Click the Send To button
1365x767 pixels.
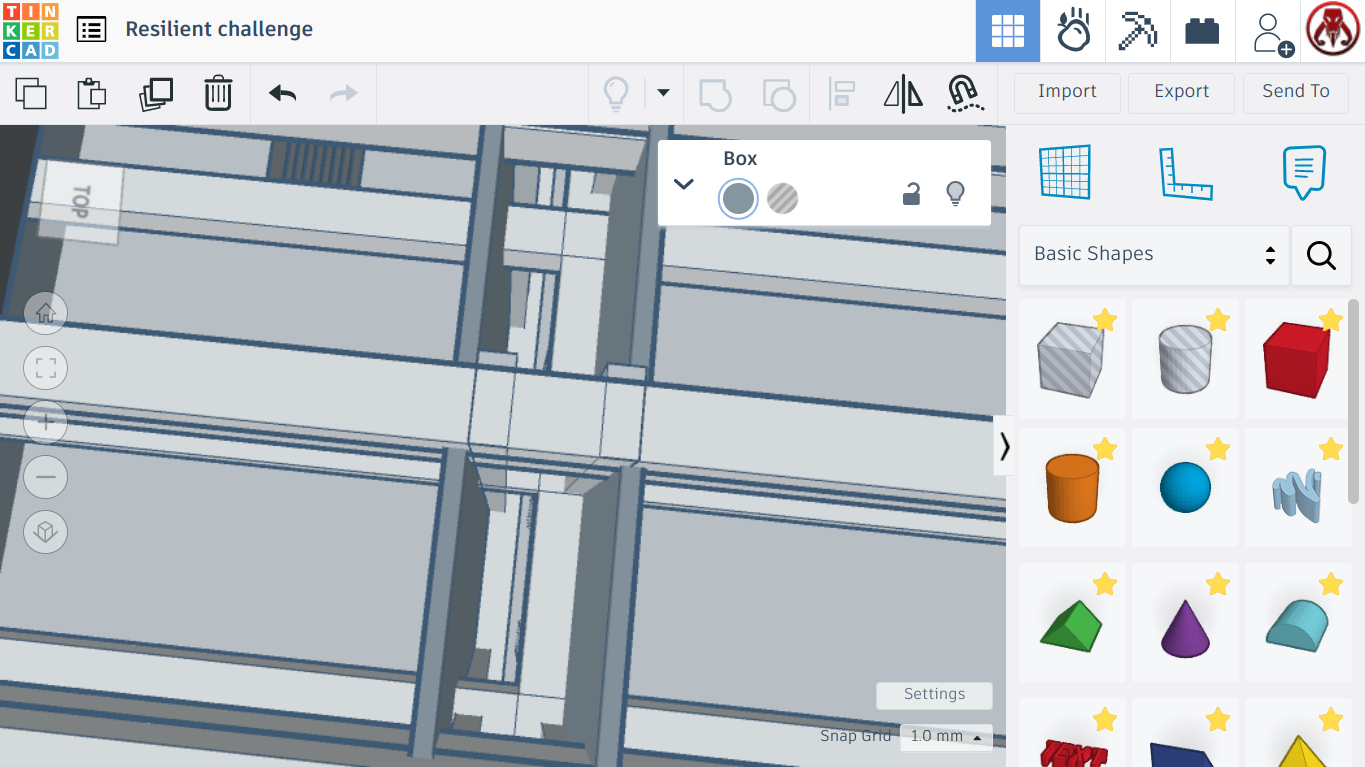[x=1296, y=92]
